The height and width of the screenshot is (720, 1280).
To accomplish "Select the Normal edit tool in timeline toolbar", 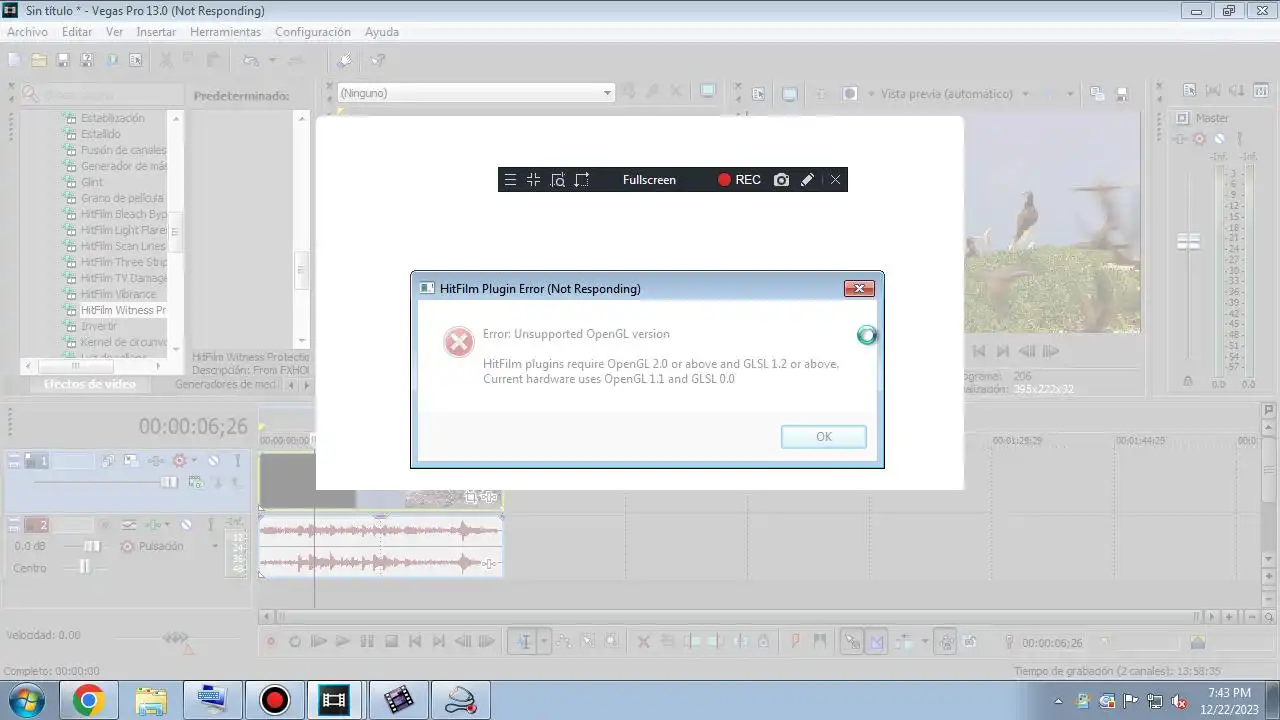I will [523, 642].
